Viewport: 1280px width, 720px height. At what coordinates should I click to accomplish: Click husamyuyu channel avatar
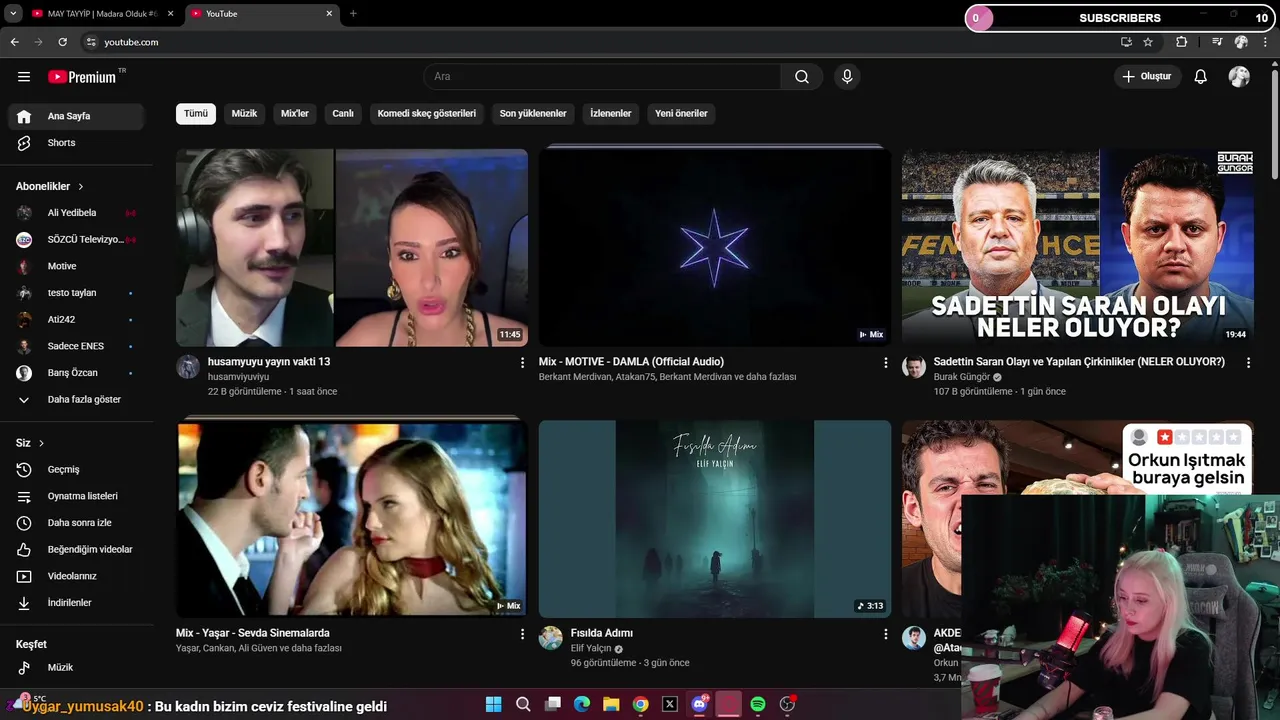(x=188, y=367)
